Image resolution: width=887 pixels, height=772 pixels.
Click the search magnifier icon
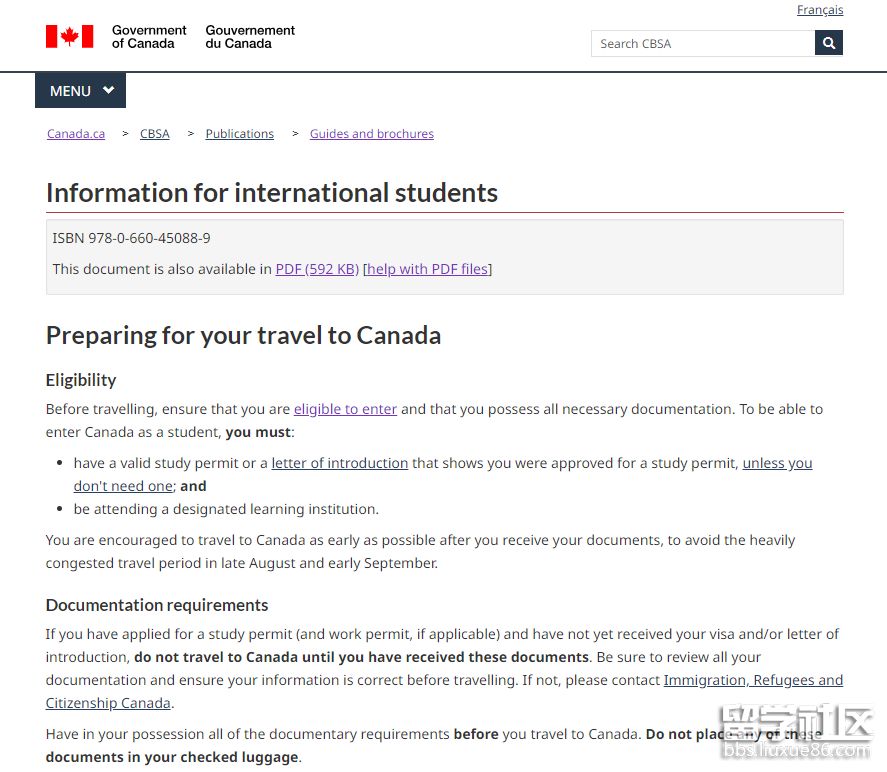pyautogui.click(x=829, y=43)
